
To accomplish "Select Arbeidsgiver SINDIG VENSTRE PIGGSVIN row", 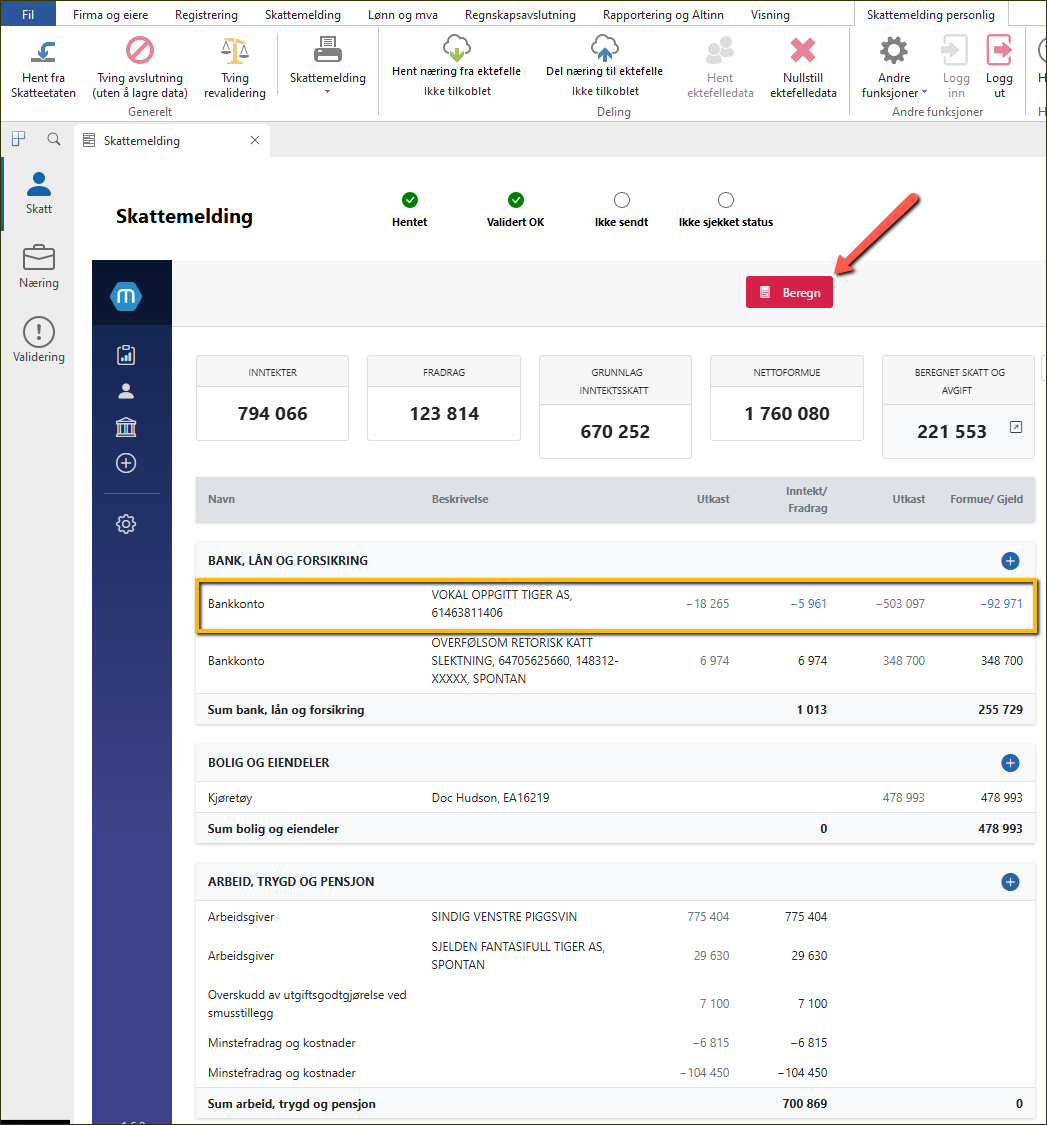I will (x=616, y=916).
